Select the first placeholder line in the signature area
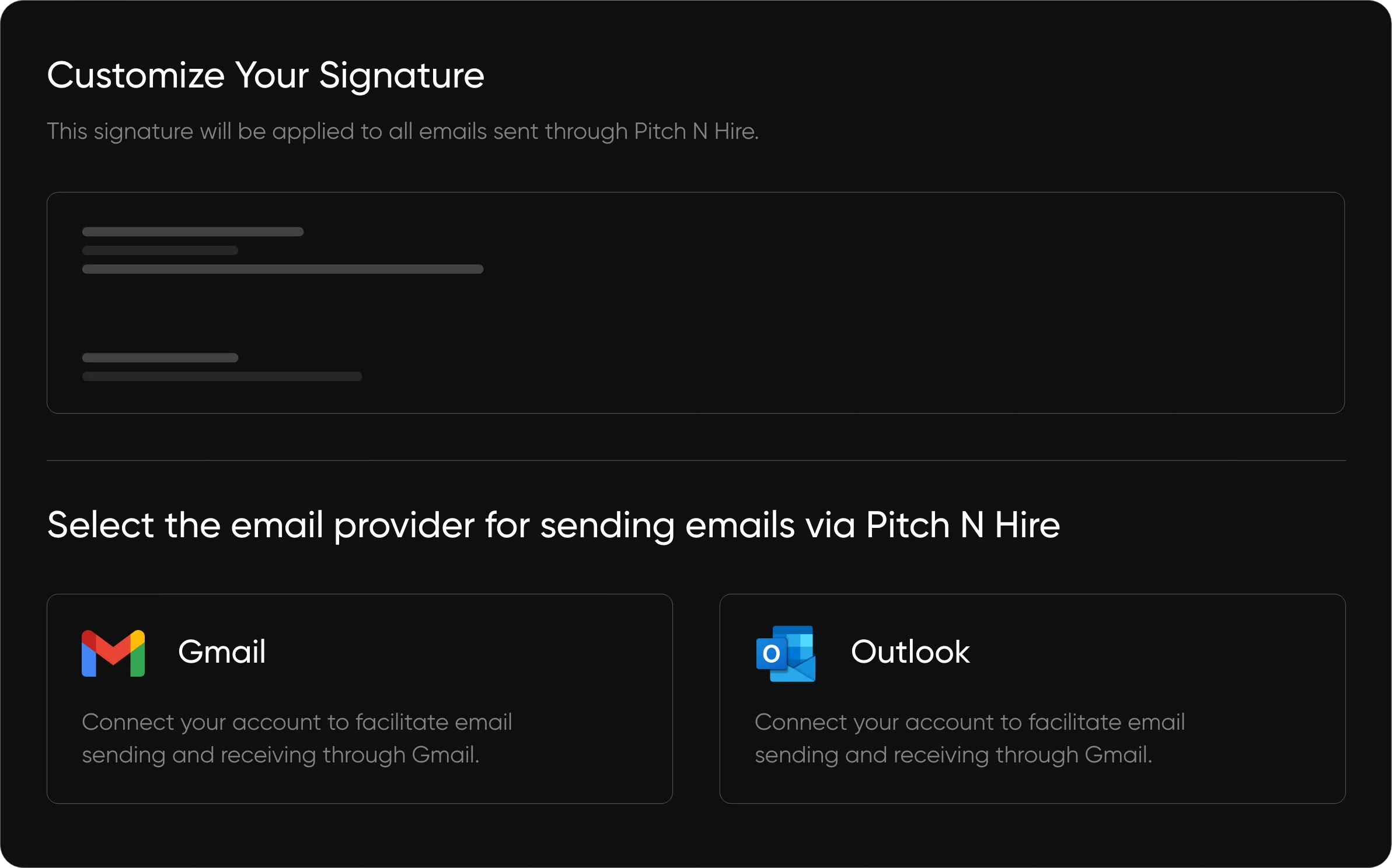The image size is (1392, 868). click(x=193, y=231)
